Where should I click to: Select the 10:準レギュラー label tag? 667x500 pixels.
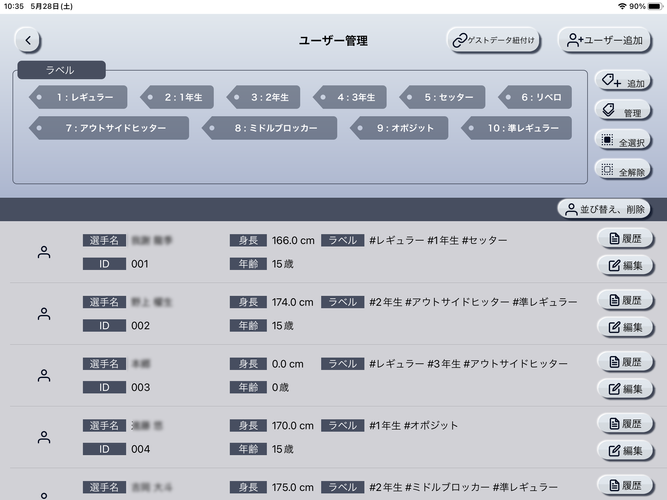coord(516,128)
